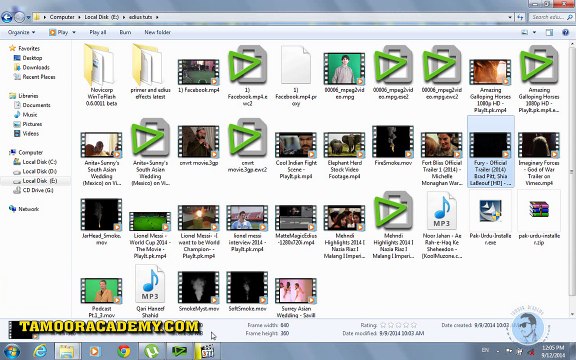Viewport: 576px width, 360px height.
Task: Select the Podcast Pt.1_3.mov green screen thumbnail
Action: pos(101,291)
